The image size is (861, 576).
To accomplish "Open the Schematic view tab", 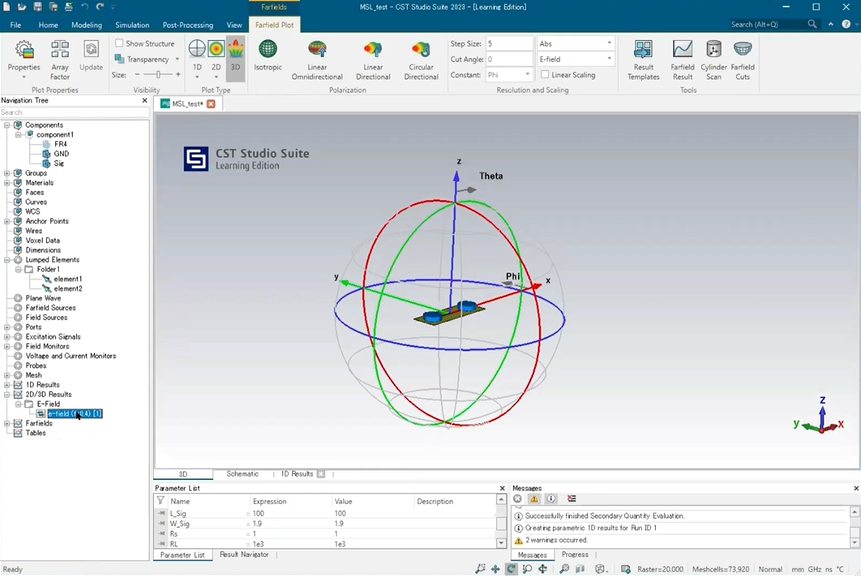I will click(242, 474).
